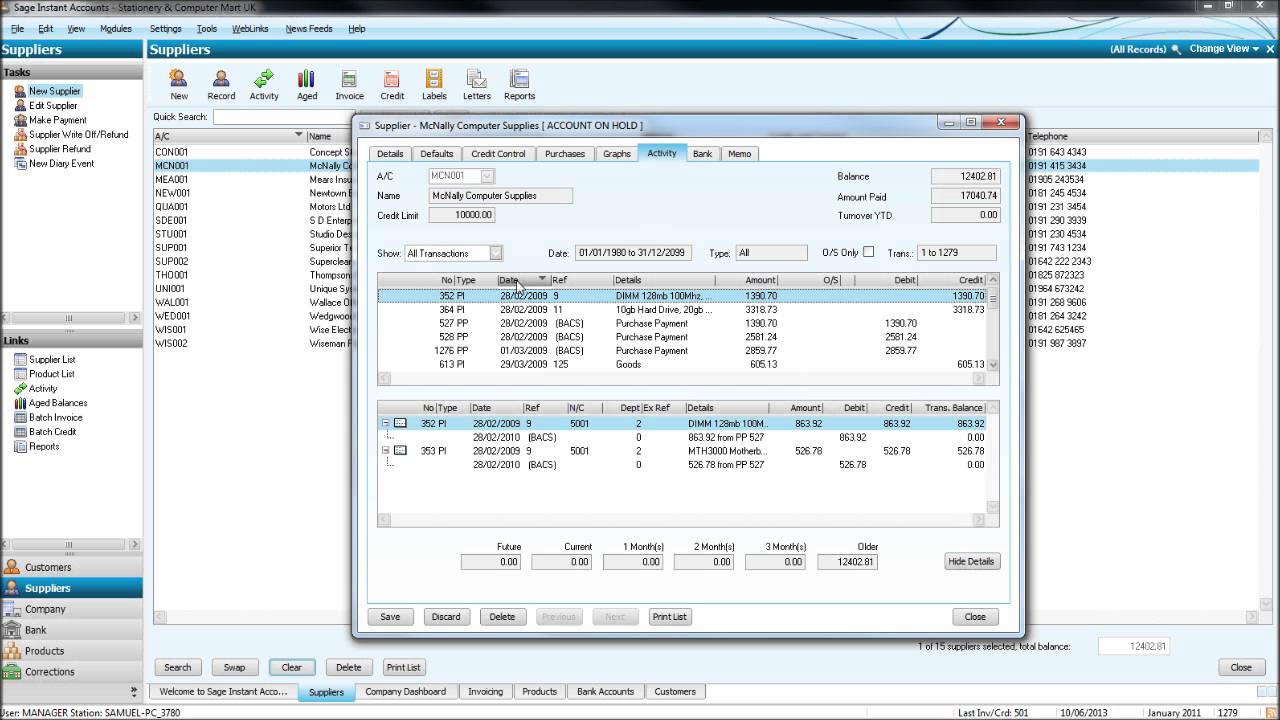1280x720 pixels.
Task: Click the Swap button
Action: (x=234, y=667)
